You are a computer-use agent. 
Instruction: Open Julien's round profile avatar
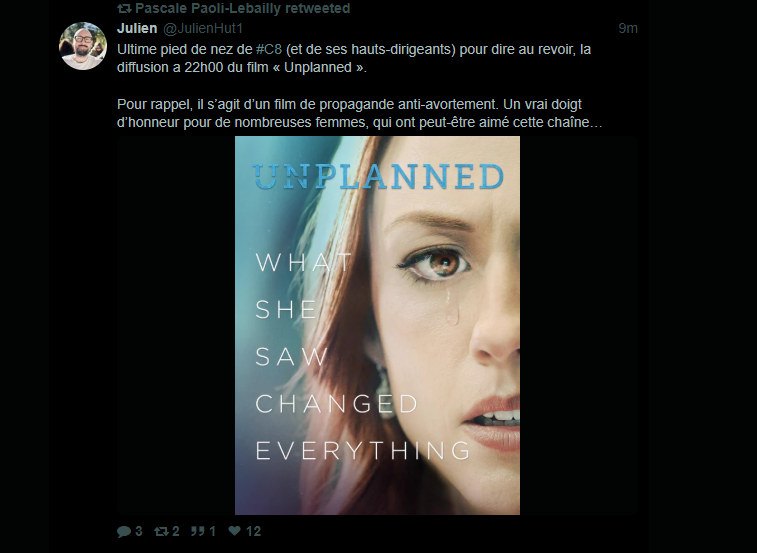point(83,46)
